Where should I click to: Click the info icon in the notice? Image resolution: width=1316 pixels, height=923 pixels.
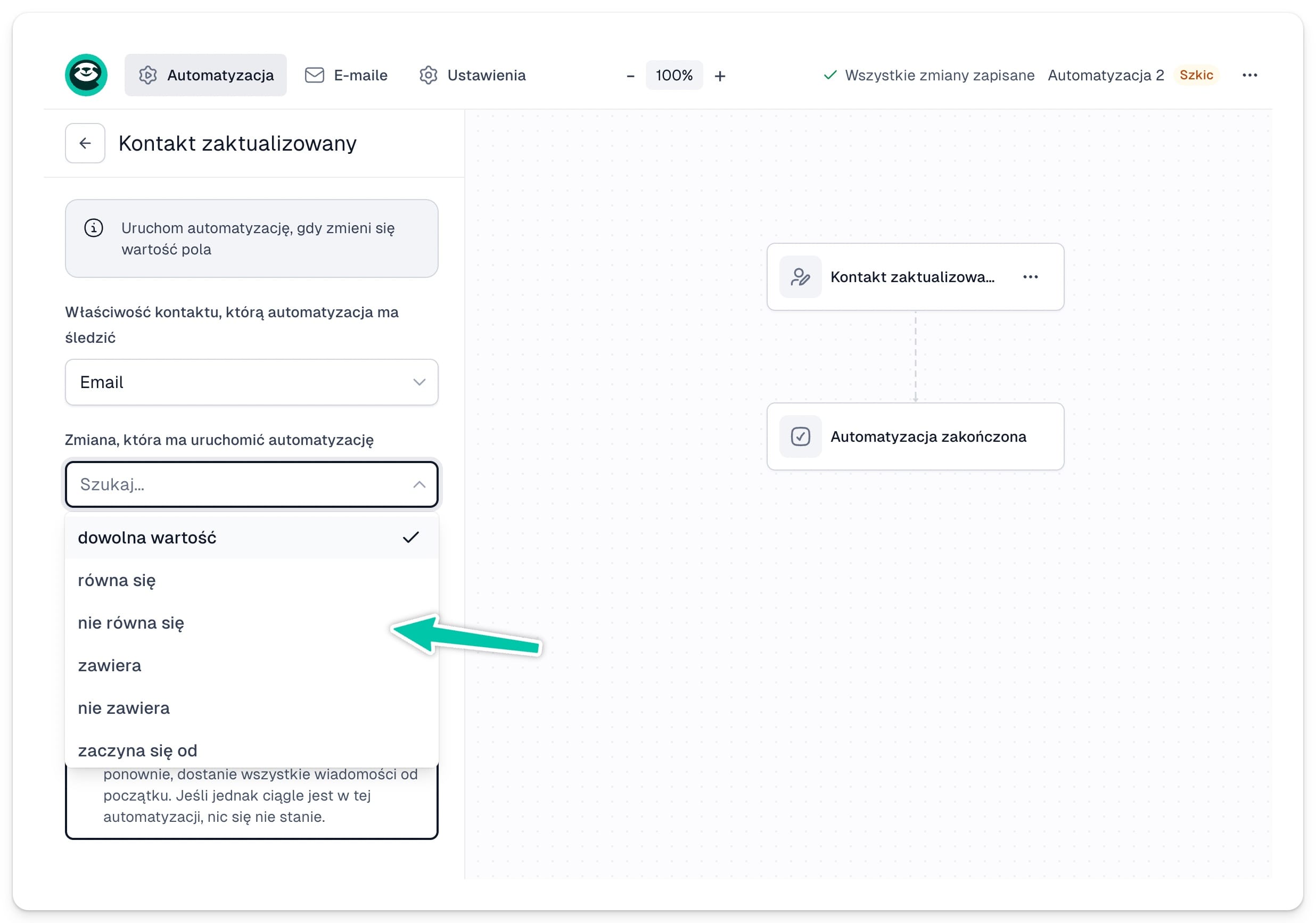click(x=93, y=228)
